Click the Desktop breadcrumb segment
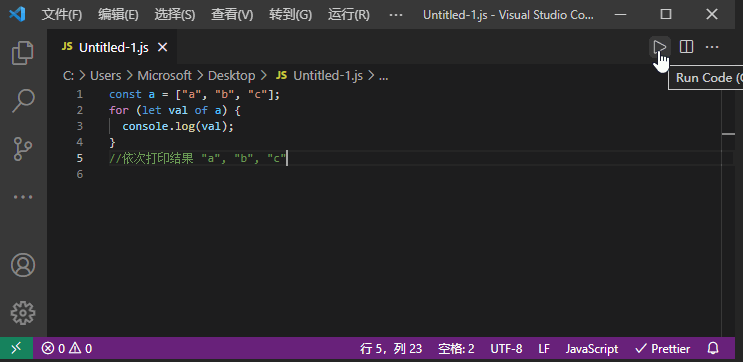The width and height of the screenshot is (743, 362). coord(231,76)
